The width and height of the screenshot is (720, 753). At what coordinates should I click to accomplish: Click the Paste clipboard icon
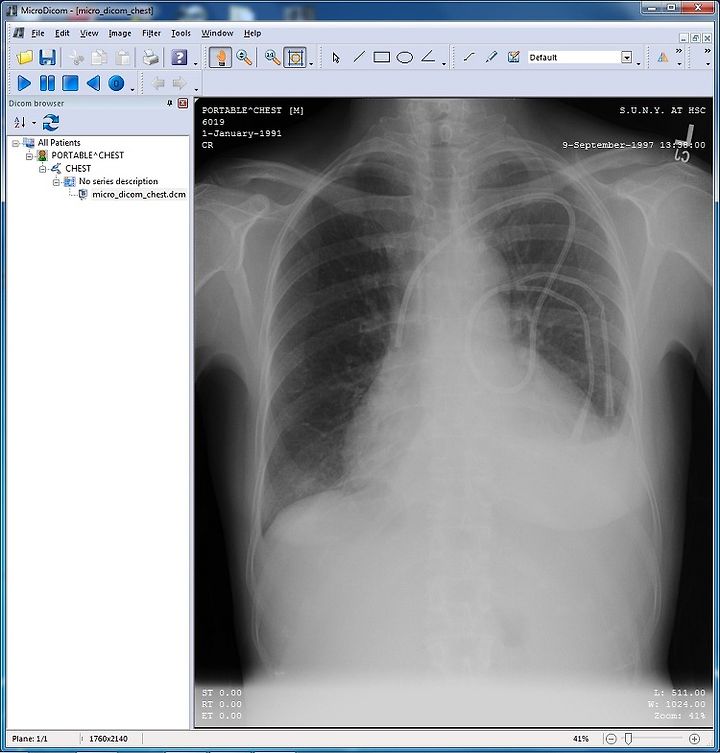[123, 58]
